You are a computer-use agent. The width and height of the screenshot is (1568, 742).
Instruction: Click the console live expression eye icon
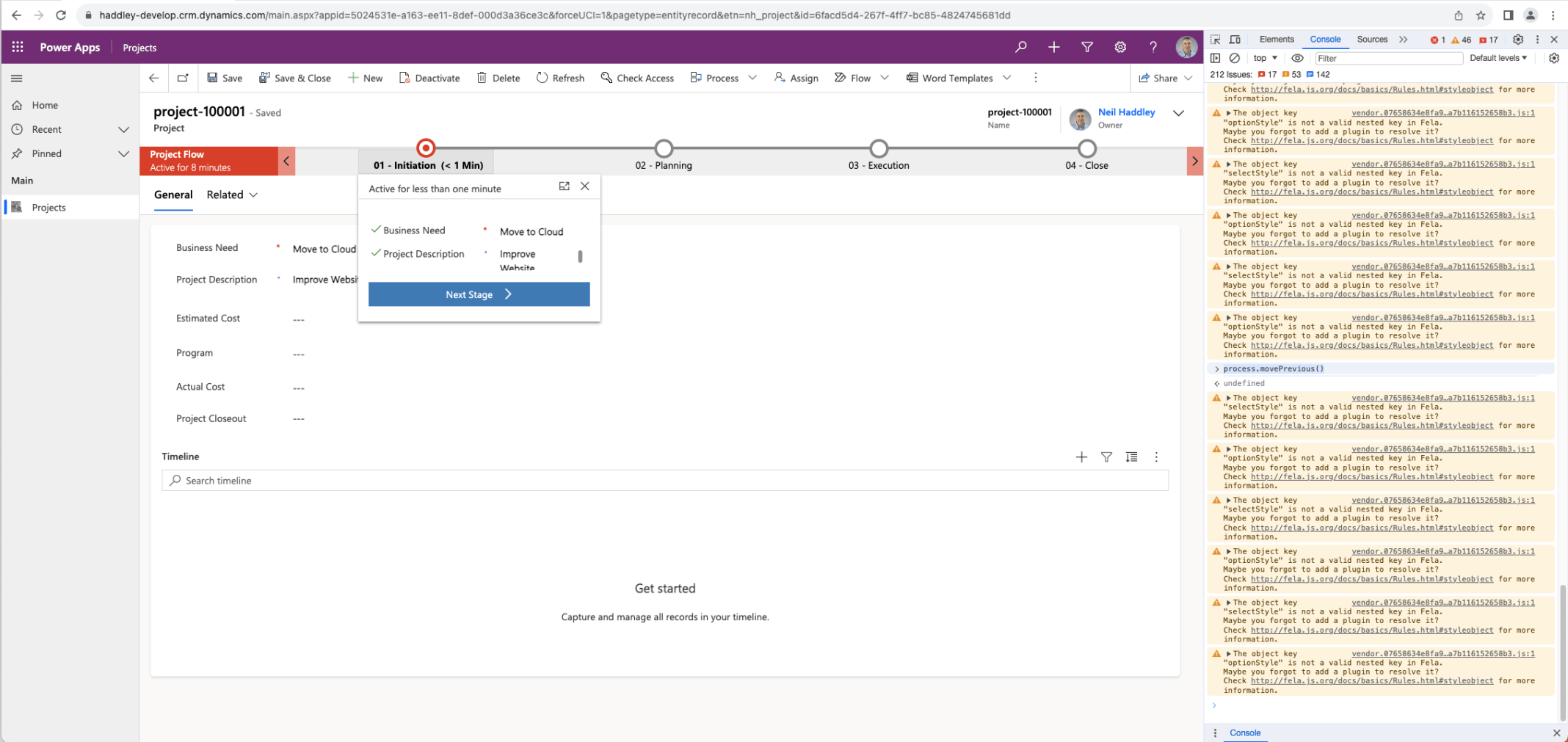[1297, 58]
